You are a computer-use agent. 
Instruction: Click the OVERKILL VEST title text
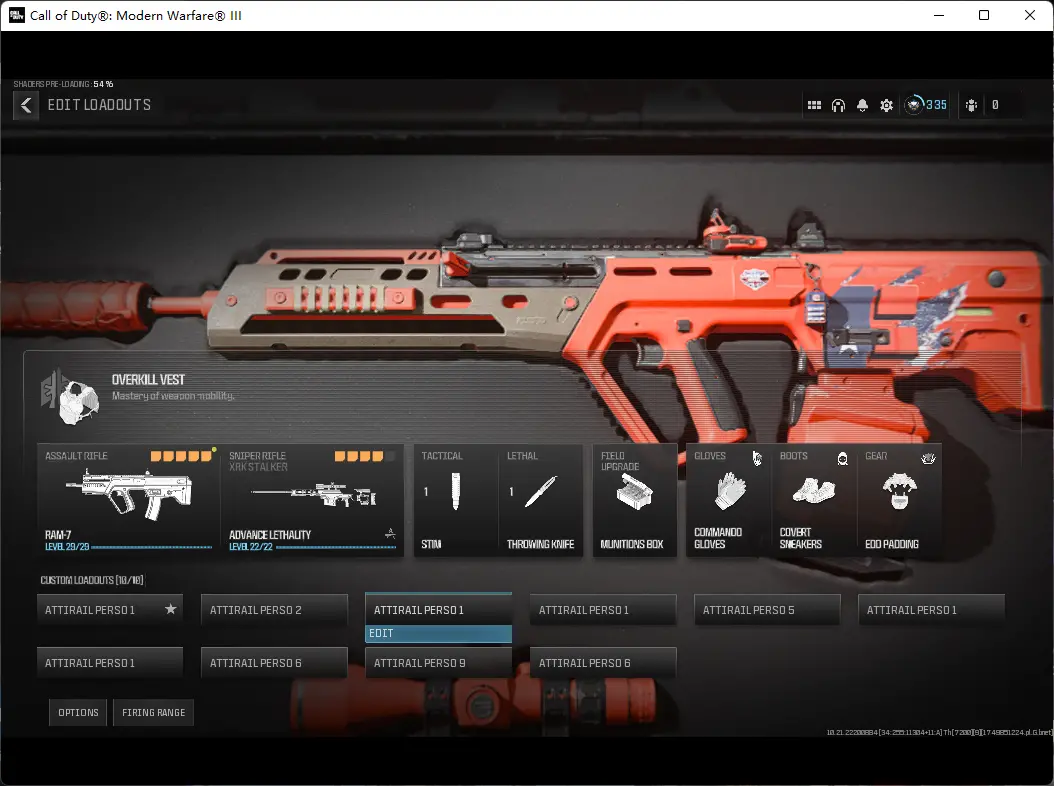tap(148, 380)
